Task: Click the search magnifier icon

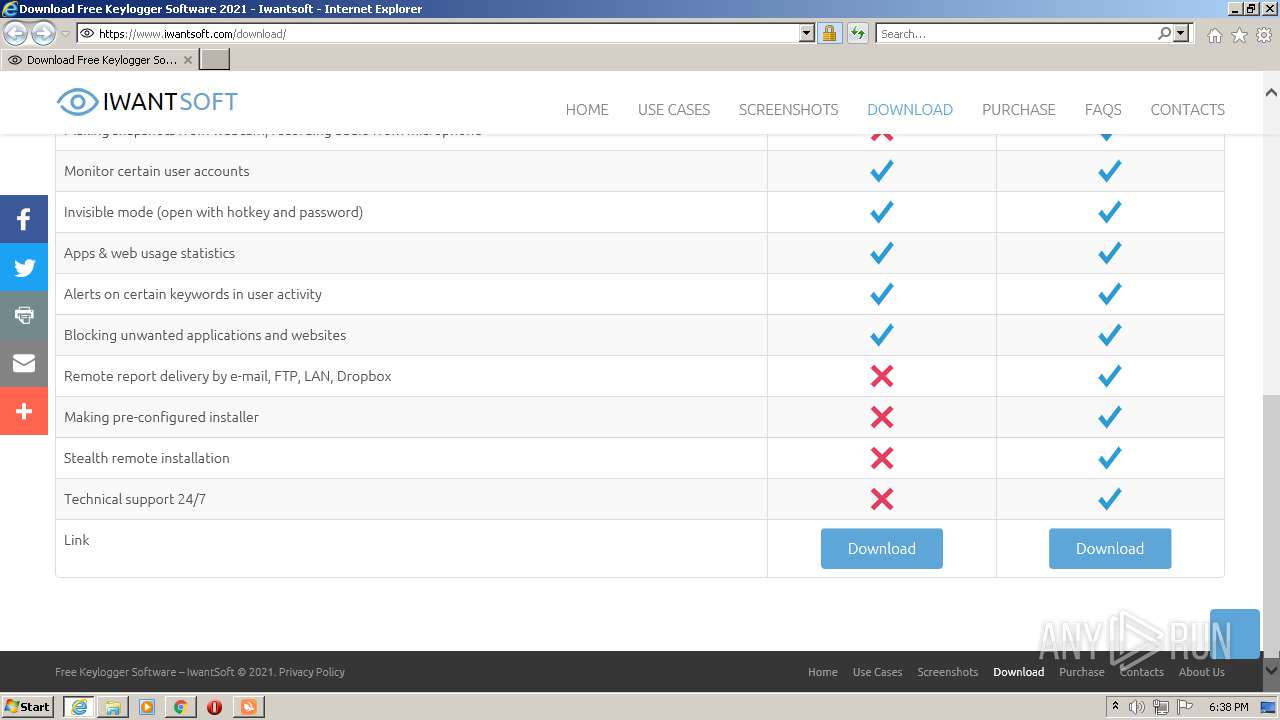Action: tap(1164, 33)
